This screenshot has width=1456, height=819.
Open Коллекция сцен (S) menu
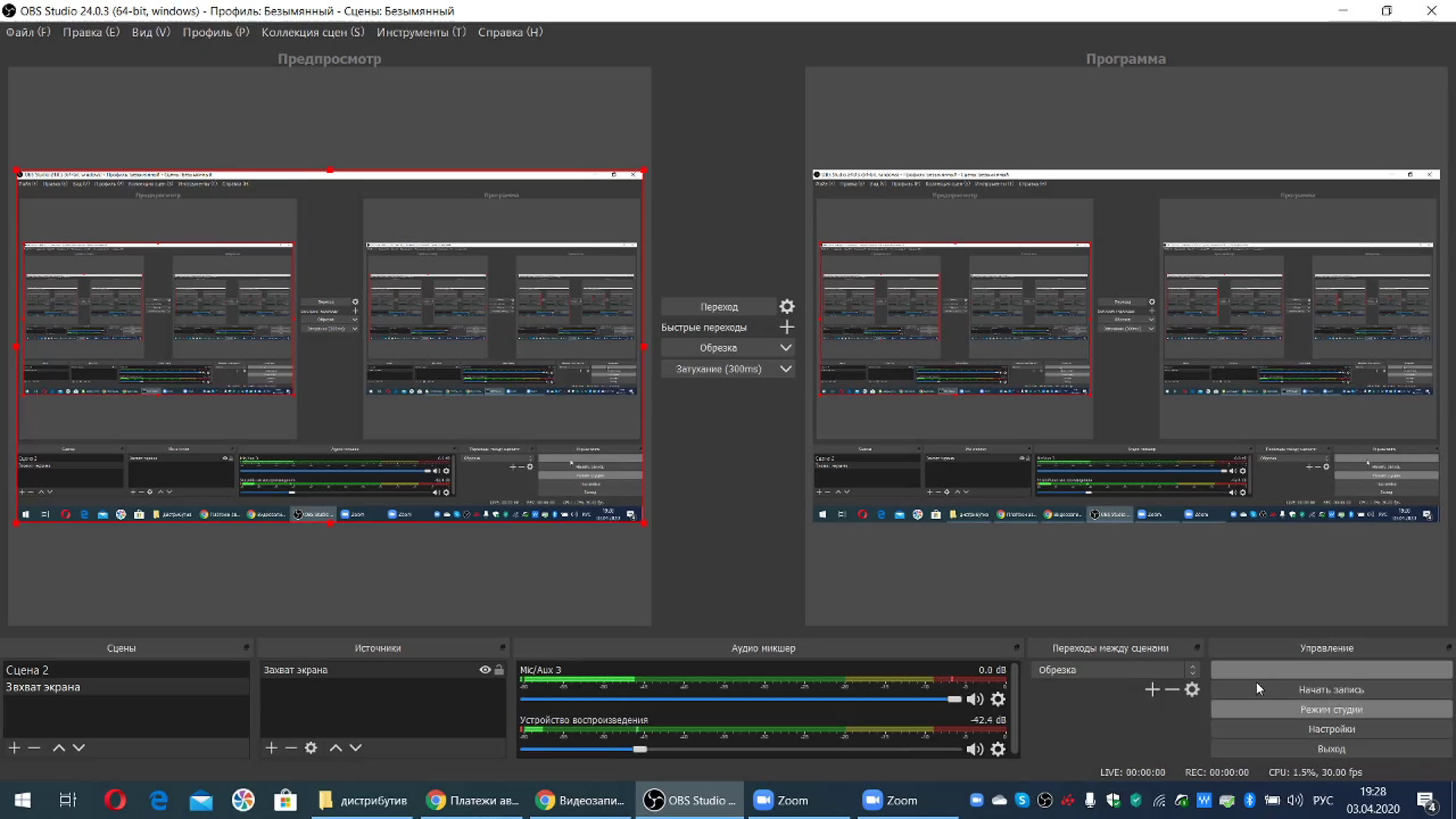click(x=312, y=32)
